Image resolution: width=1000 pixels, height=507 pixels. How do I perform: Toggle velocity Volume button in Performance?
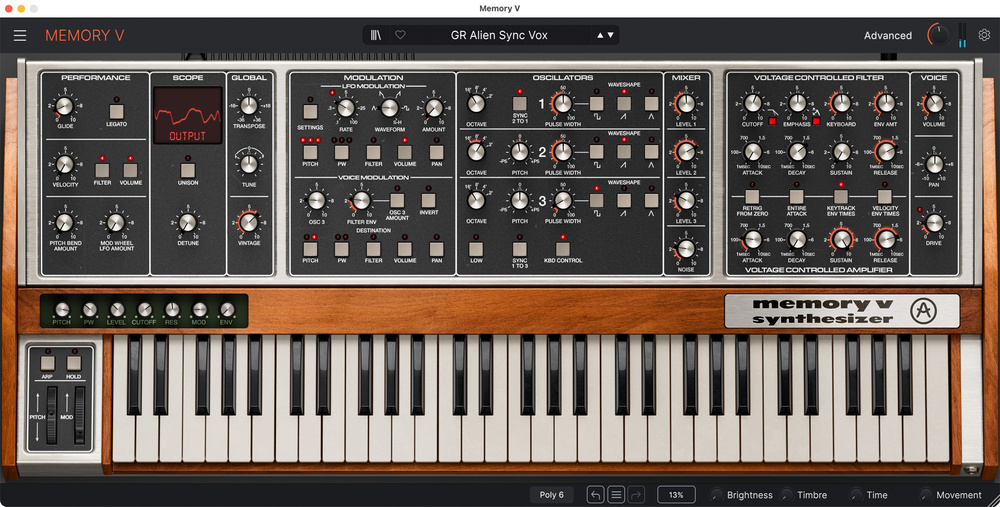[x=130, y=170]
